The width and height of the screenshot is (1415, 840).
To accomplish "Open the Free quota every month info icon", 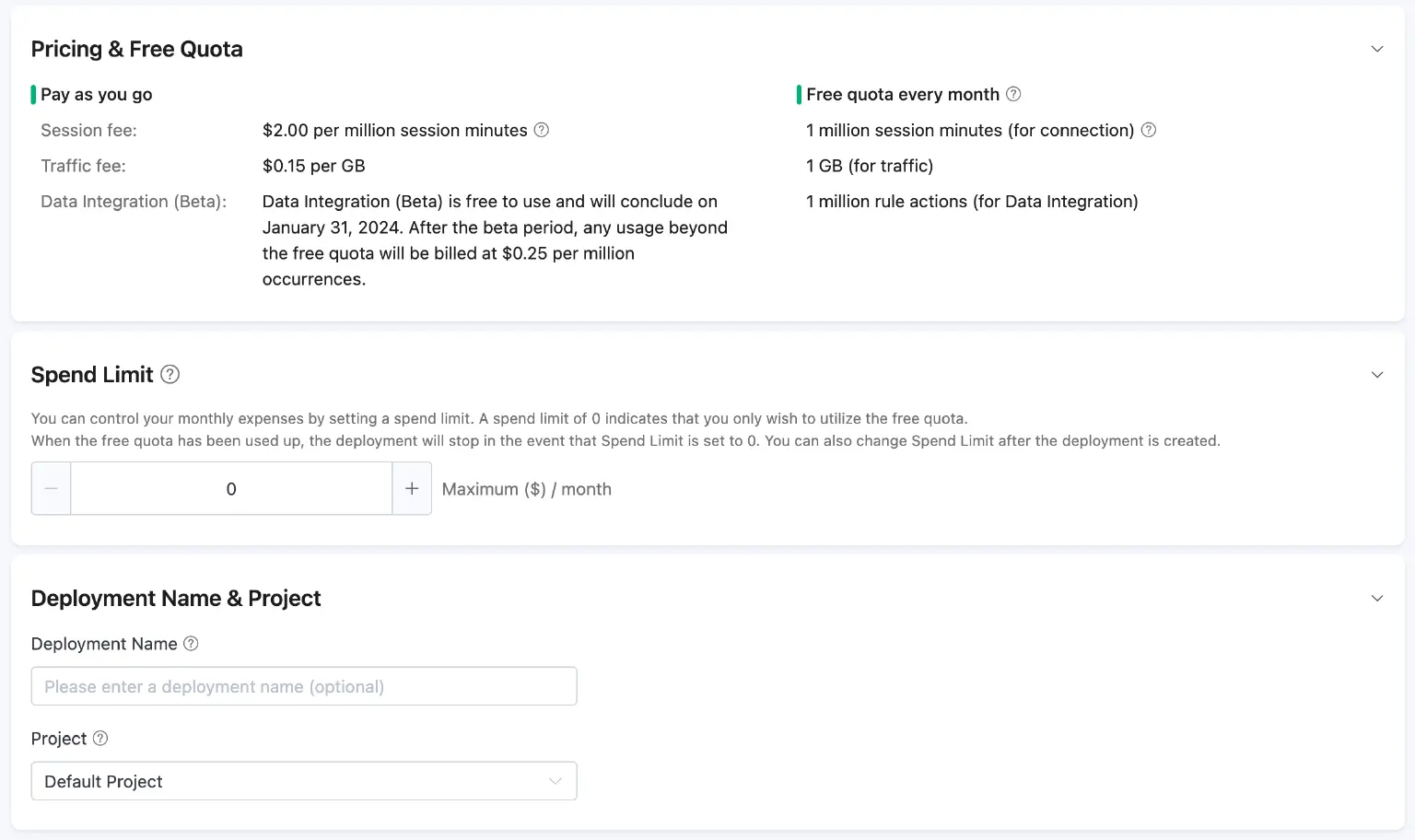I will tap(1013, 94).
